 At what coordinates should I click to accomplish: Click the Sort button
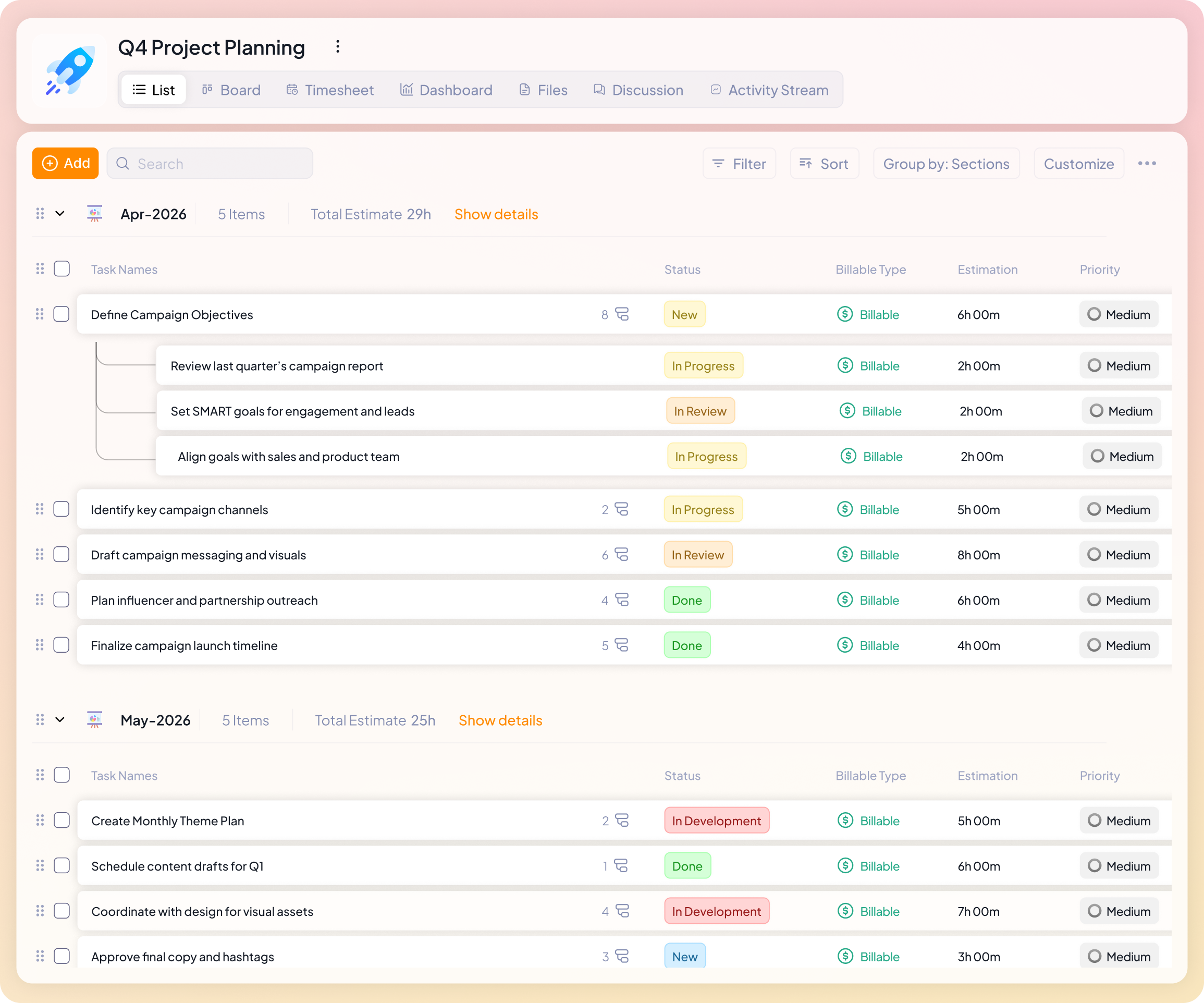click(x=824, y=164)
